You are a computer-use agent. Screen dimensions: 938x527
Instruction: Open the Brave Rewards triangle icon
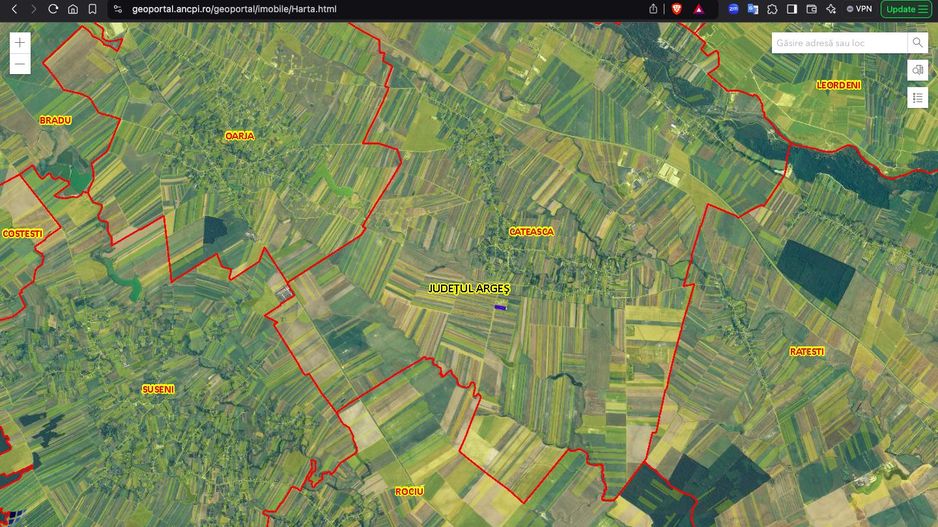[x=698, y=9]
